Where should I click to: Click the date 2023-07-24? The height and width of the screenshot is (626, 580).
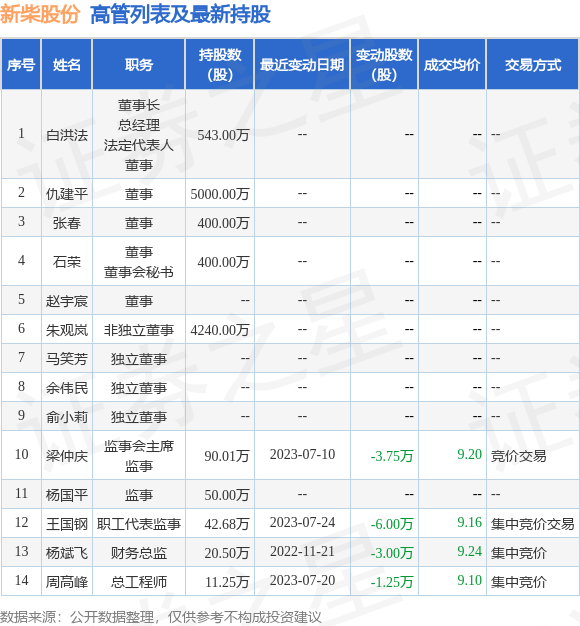(302, 522)
